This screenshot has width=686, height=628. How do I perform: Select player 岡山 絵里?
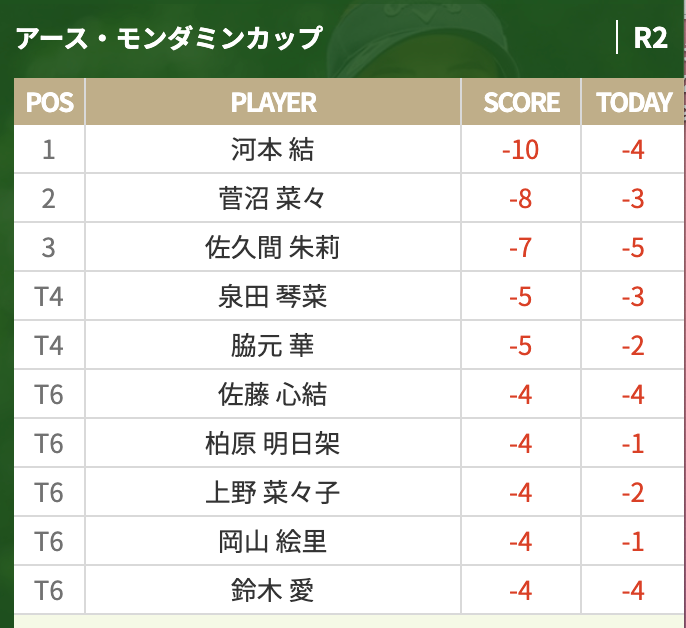(x=273, y=541)
